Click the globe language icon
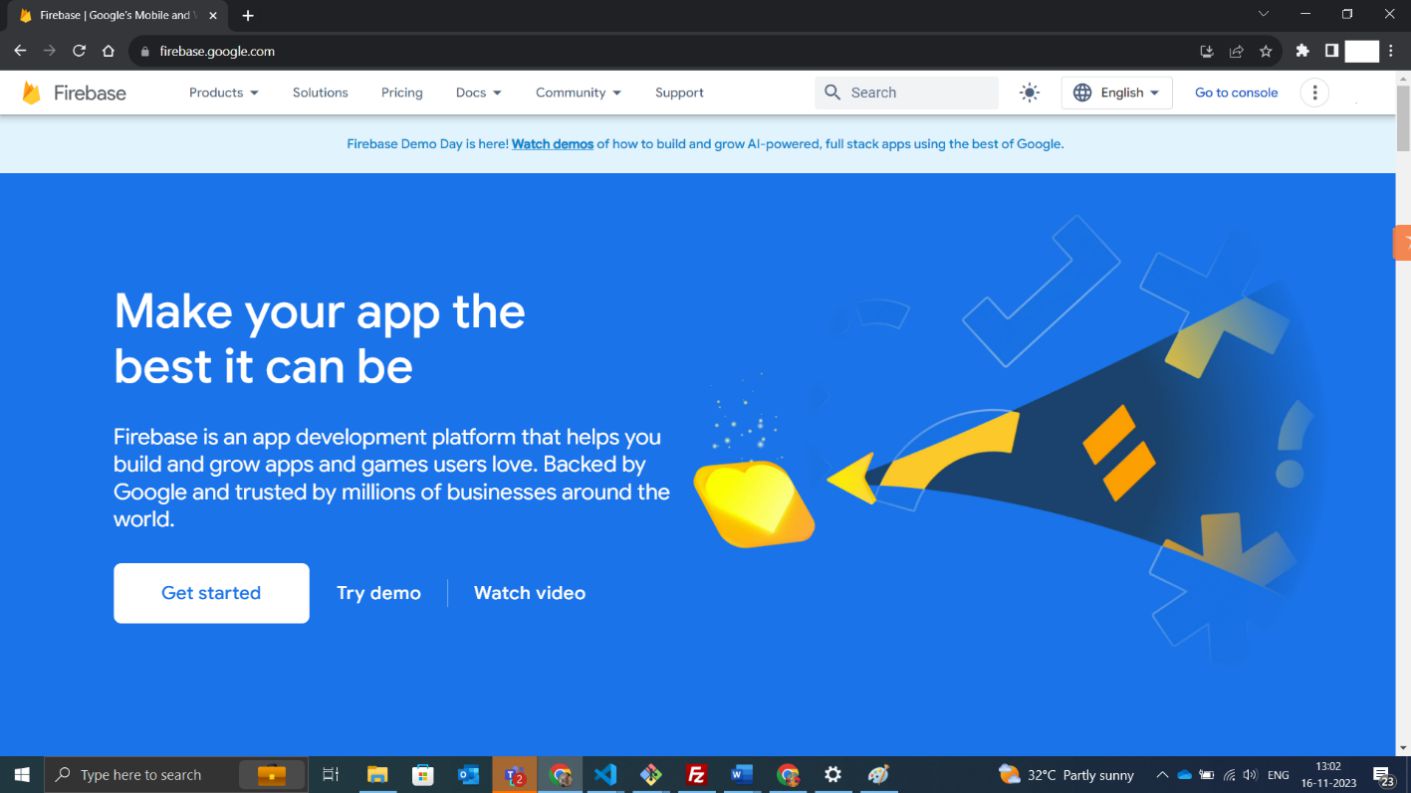 coord(1082,92)
